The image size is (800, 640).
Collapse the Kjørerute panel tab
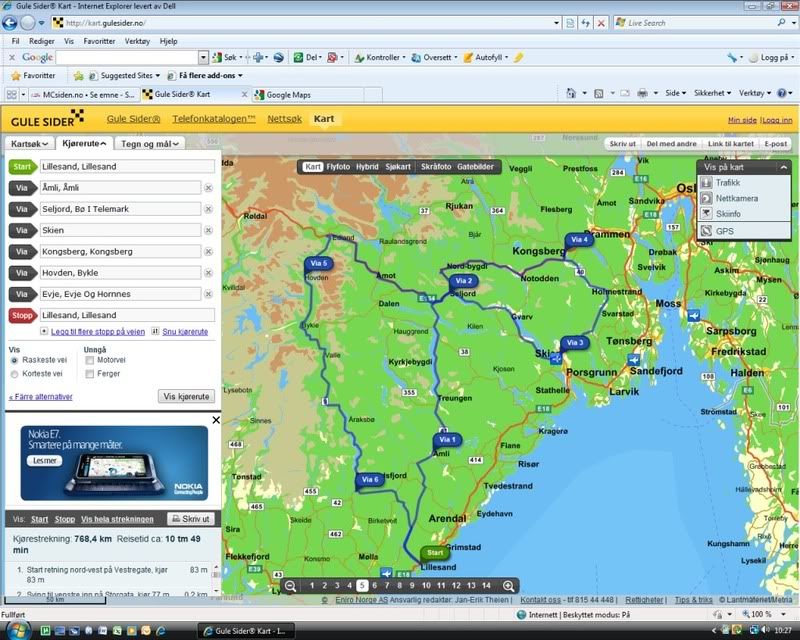84,143
